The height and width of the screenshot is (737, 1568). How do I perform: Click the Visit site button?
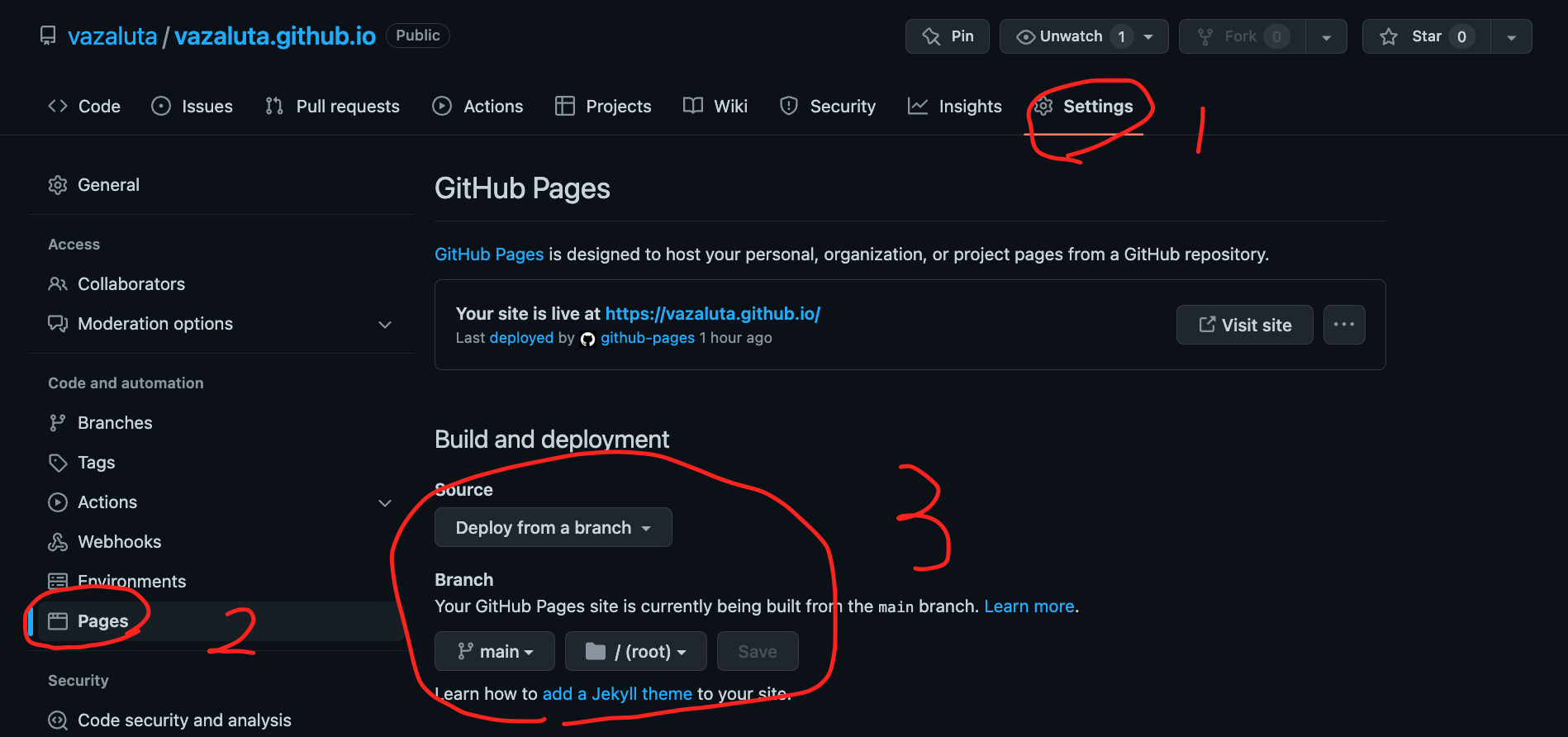coord(1245,325)
